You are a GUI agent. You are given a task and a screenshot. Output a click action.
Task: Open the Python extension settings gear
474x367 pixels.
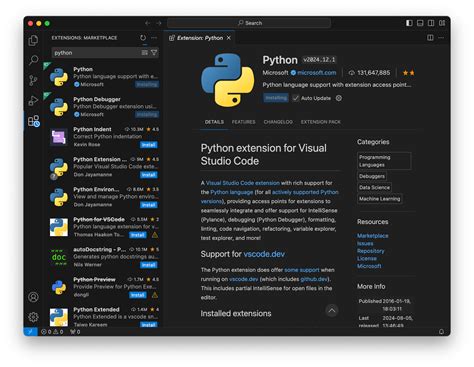click(x=339, y=98)
